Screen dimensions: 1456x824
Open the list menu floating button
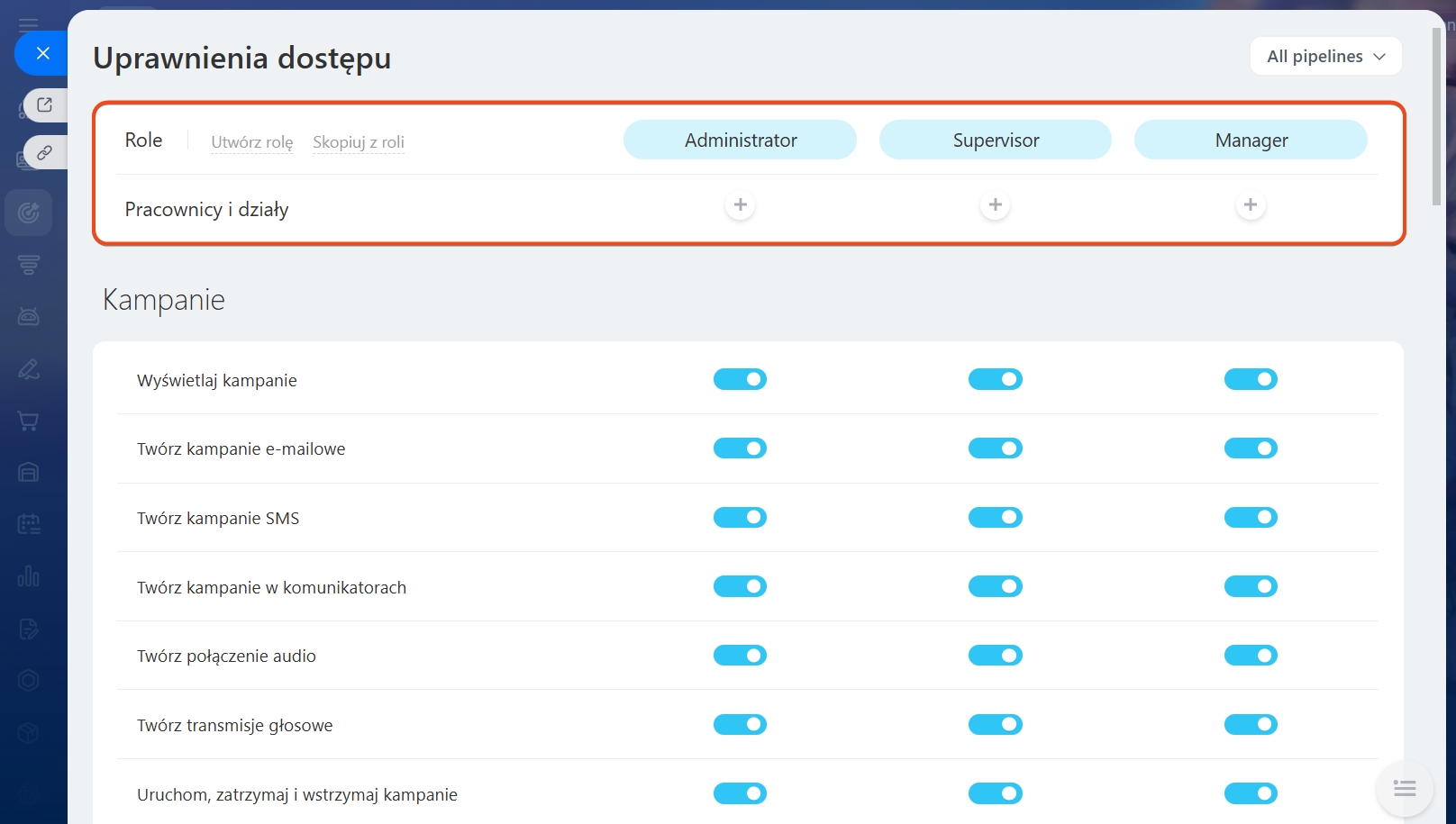[1405, 789]
